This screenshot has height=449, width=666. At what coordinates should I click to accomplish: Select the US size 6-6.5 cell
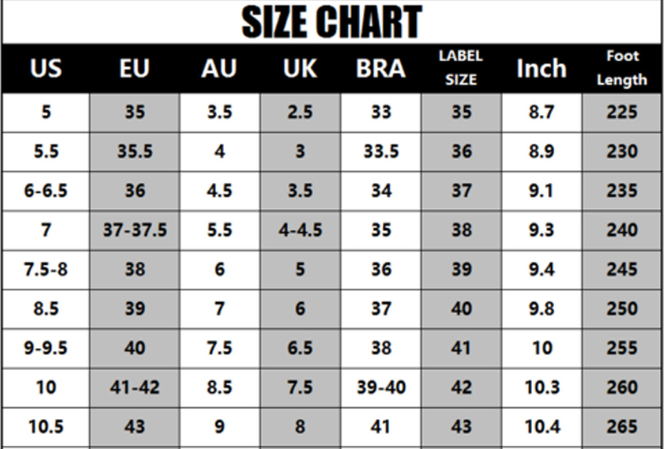click(x=46, y=191)
